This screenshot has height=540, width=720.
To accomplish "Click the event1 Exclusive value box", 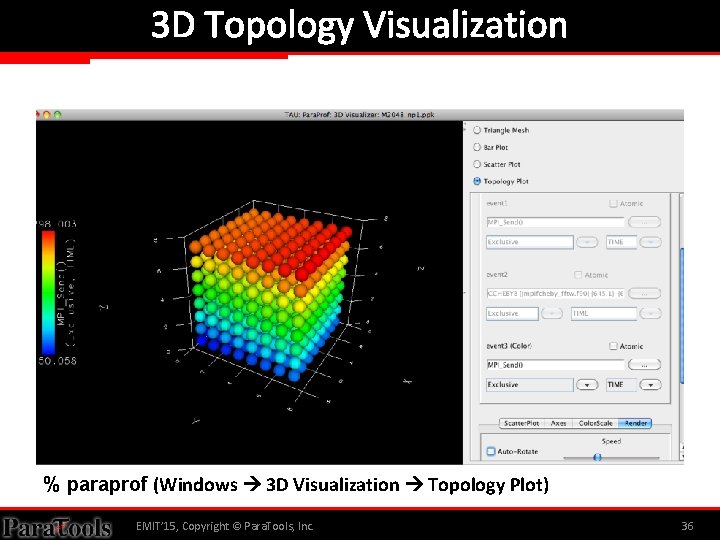I will coord(529,242).
